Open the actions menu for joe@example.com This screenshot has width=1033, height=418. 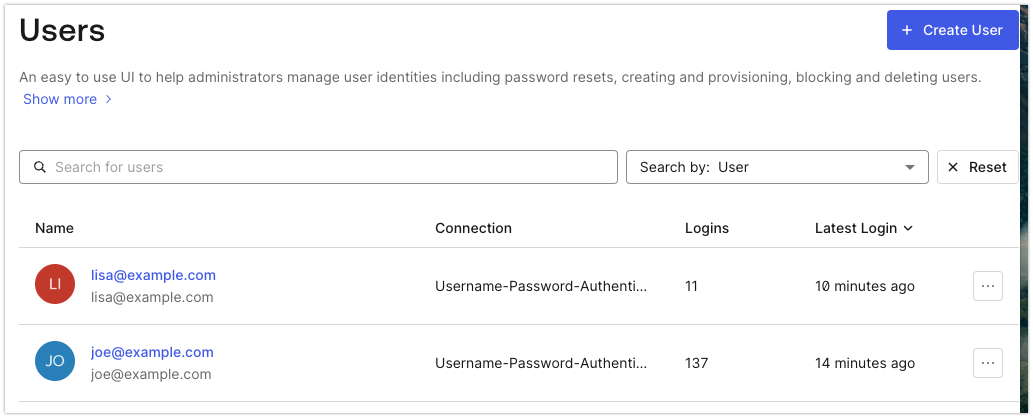[988, 363]
